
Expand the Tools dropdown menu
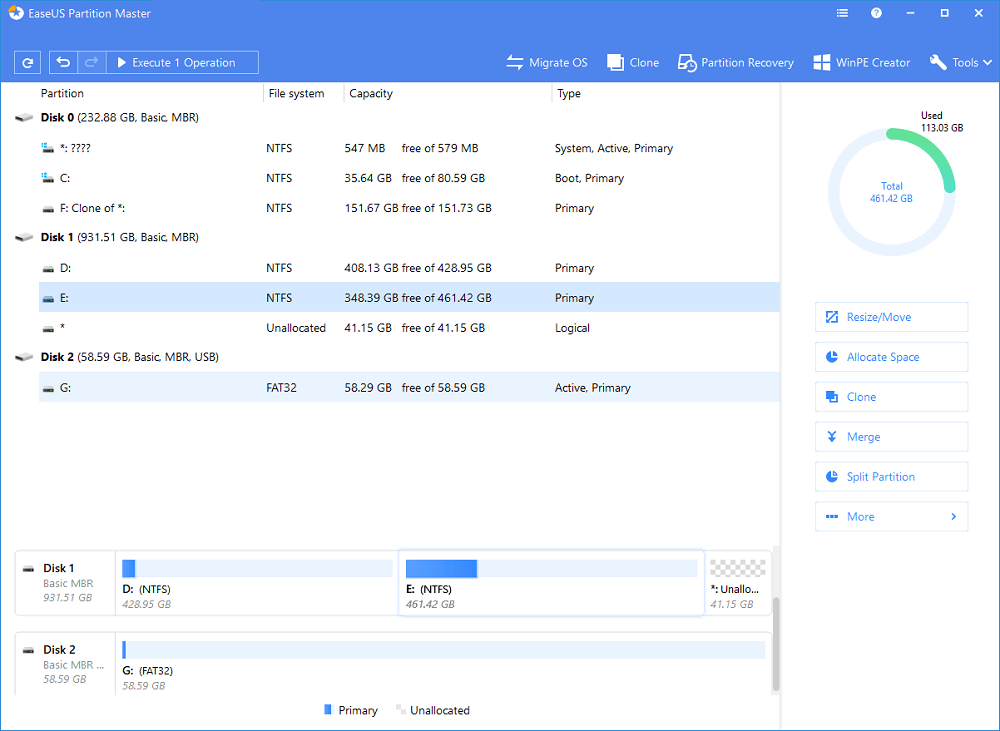pyautogui.click(x=960, y=62)
